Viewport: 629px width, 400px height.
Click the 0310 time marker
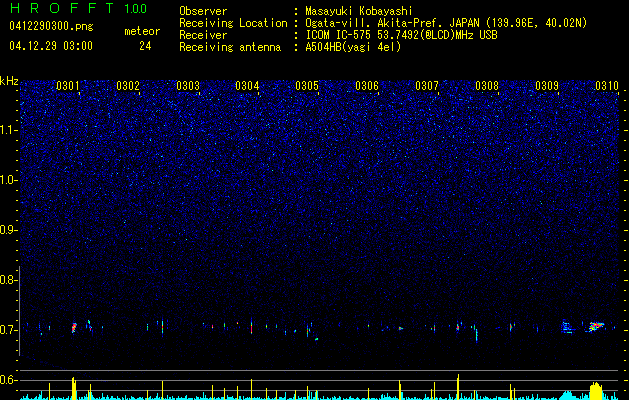pos(607,86)
